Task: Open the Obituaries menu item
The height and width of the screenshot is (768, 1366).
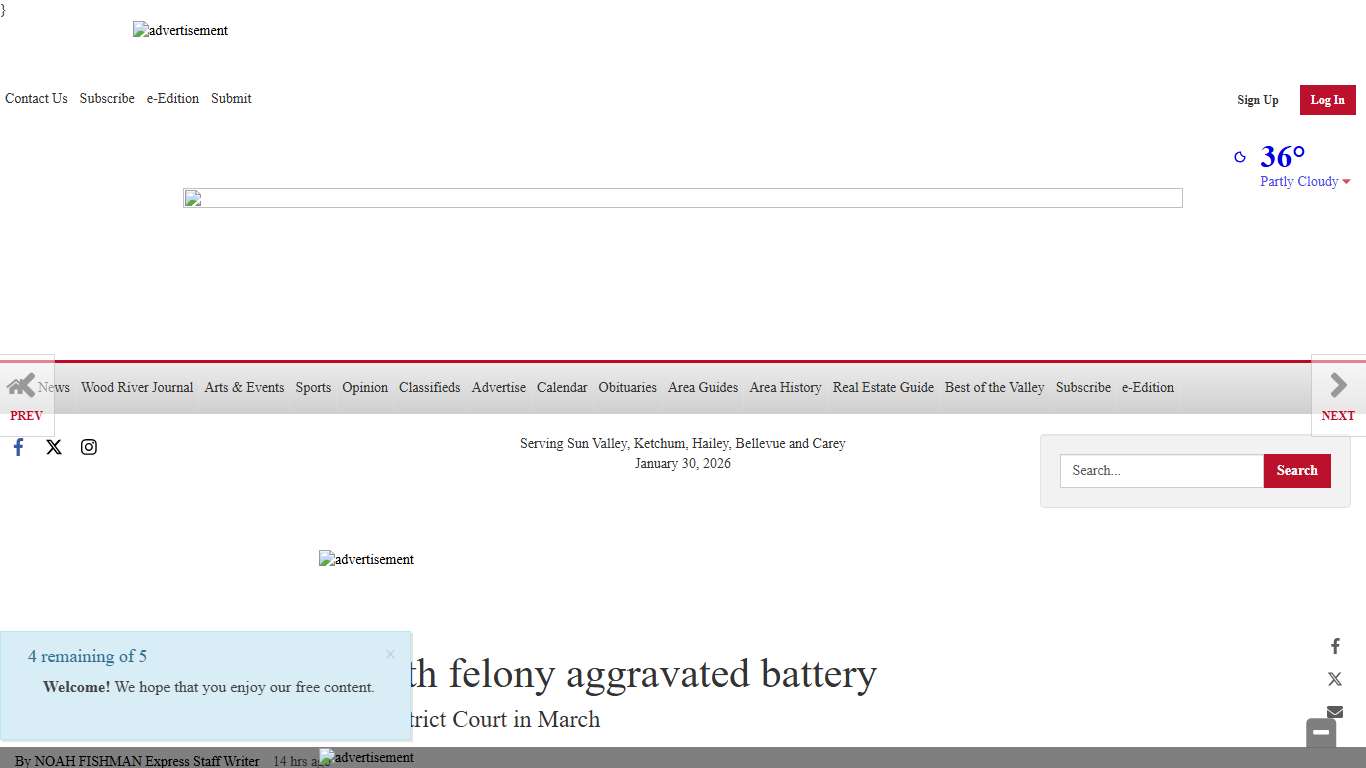Action: coord(627,387)
